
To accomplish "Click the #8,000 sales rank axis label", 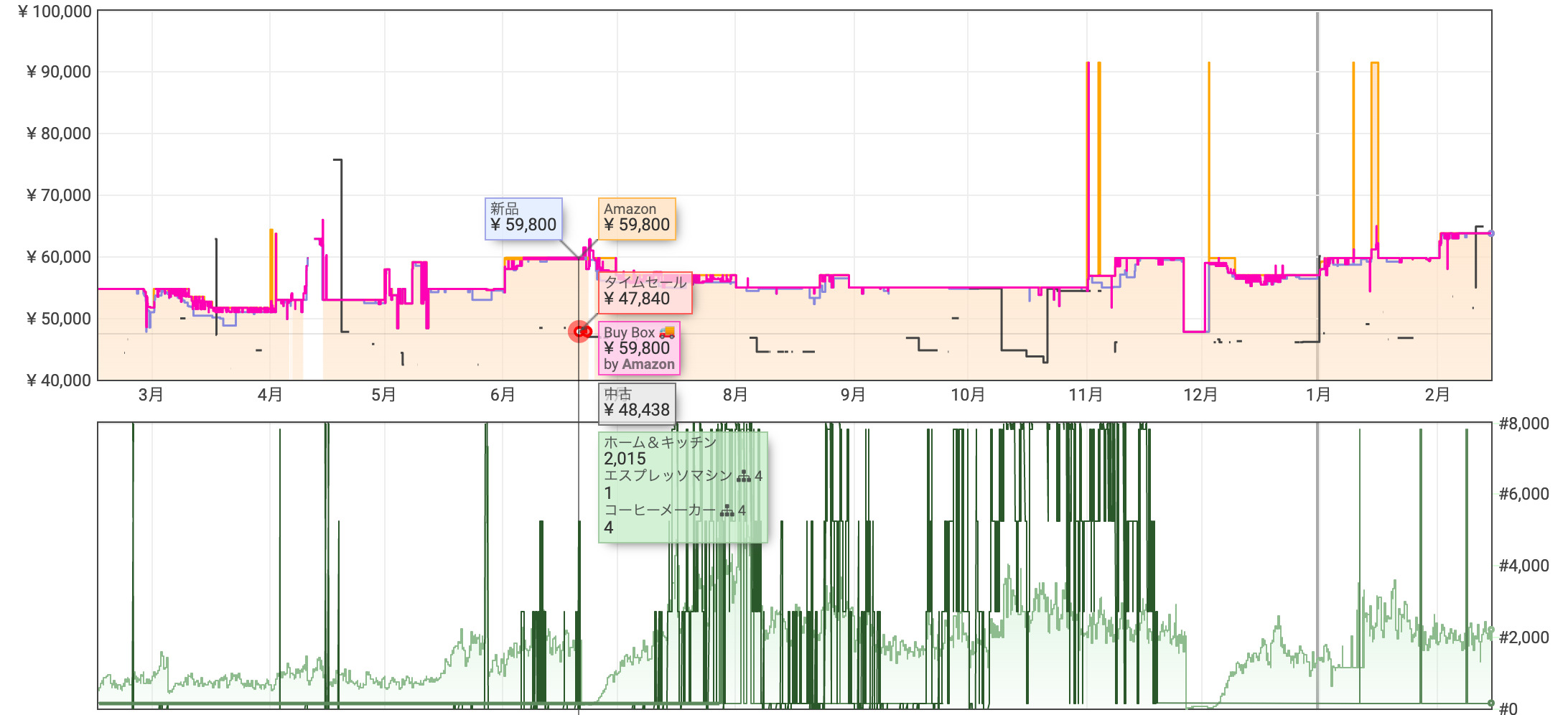I will pos(1523,424).
